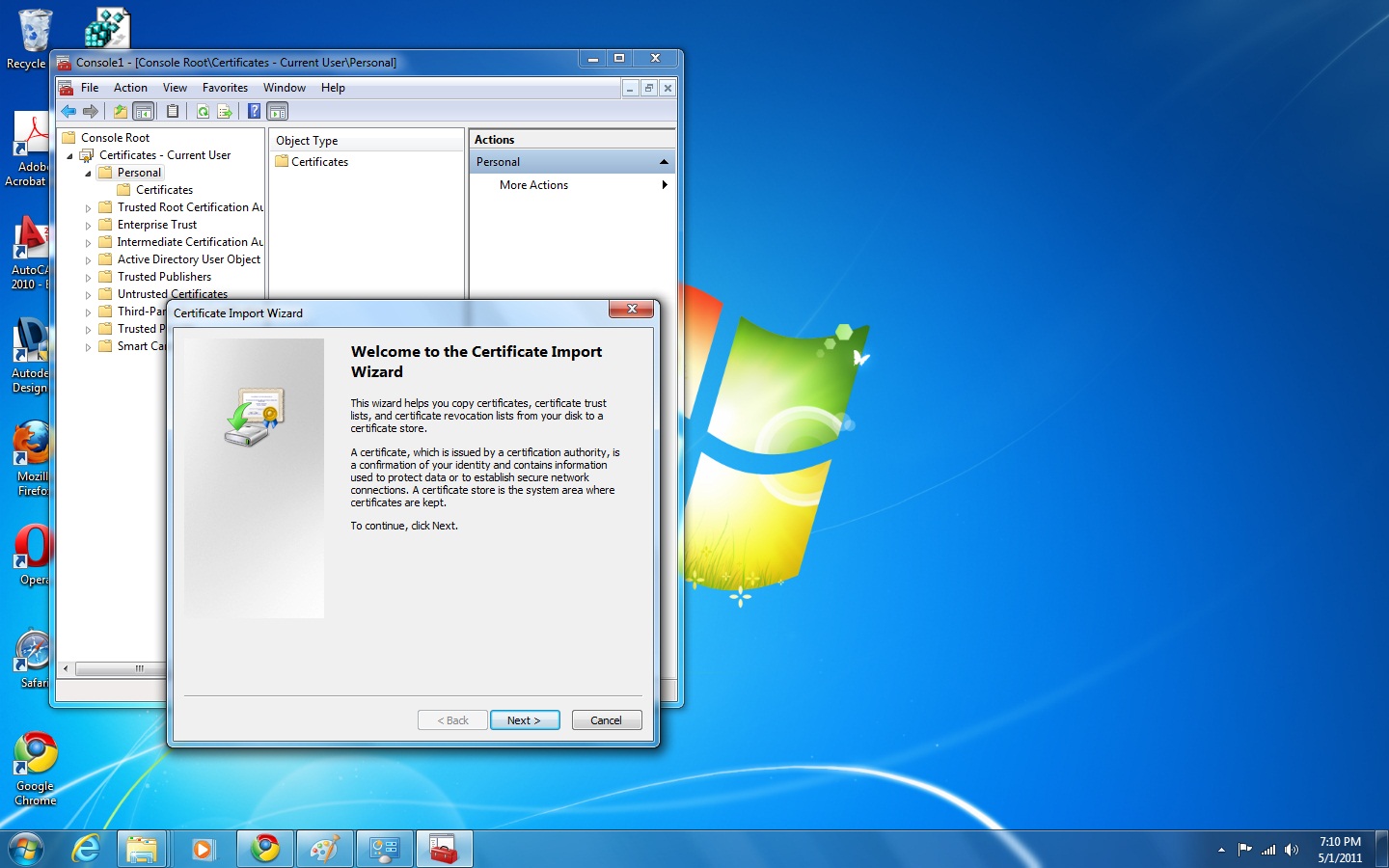Expand the Enterprise Trust node
Screen dimensions: 1389x868
(x=88, y=226)
